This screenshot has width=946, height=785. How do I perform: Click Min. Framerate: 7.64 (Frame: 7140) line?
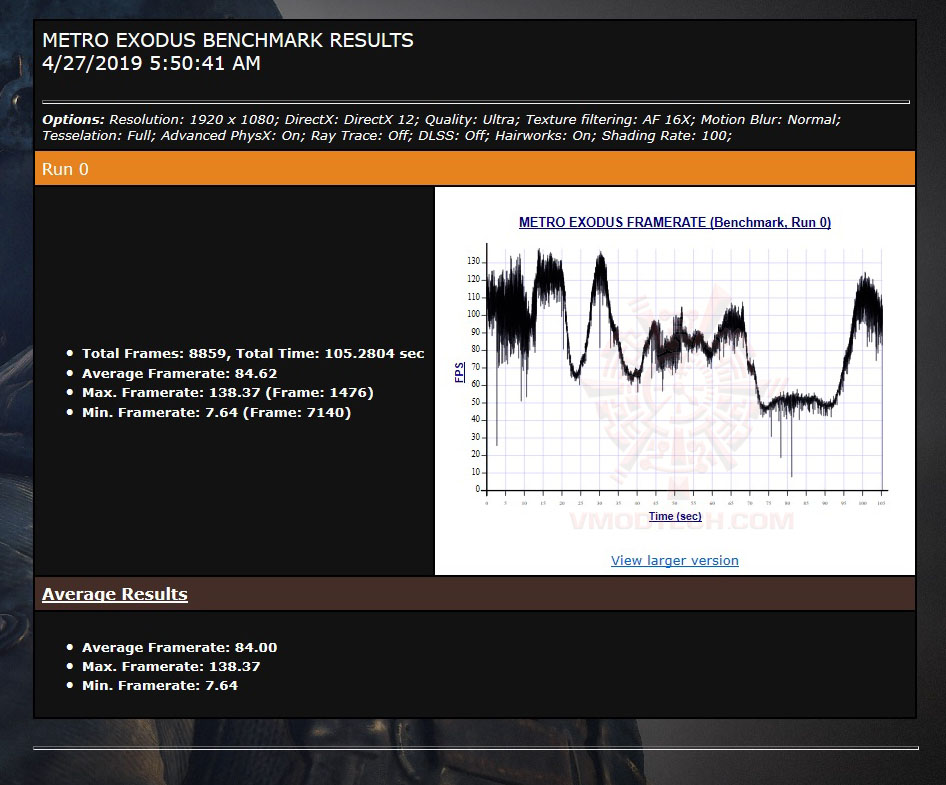pyautogui.click(x=217, y=413)
